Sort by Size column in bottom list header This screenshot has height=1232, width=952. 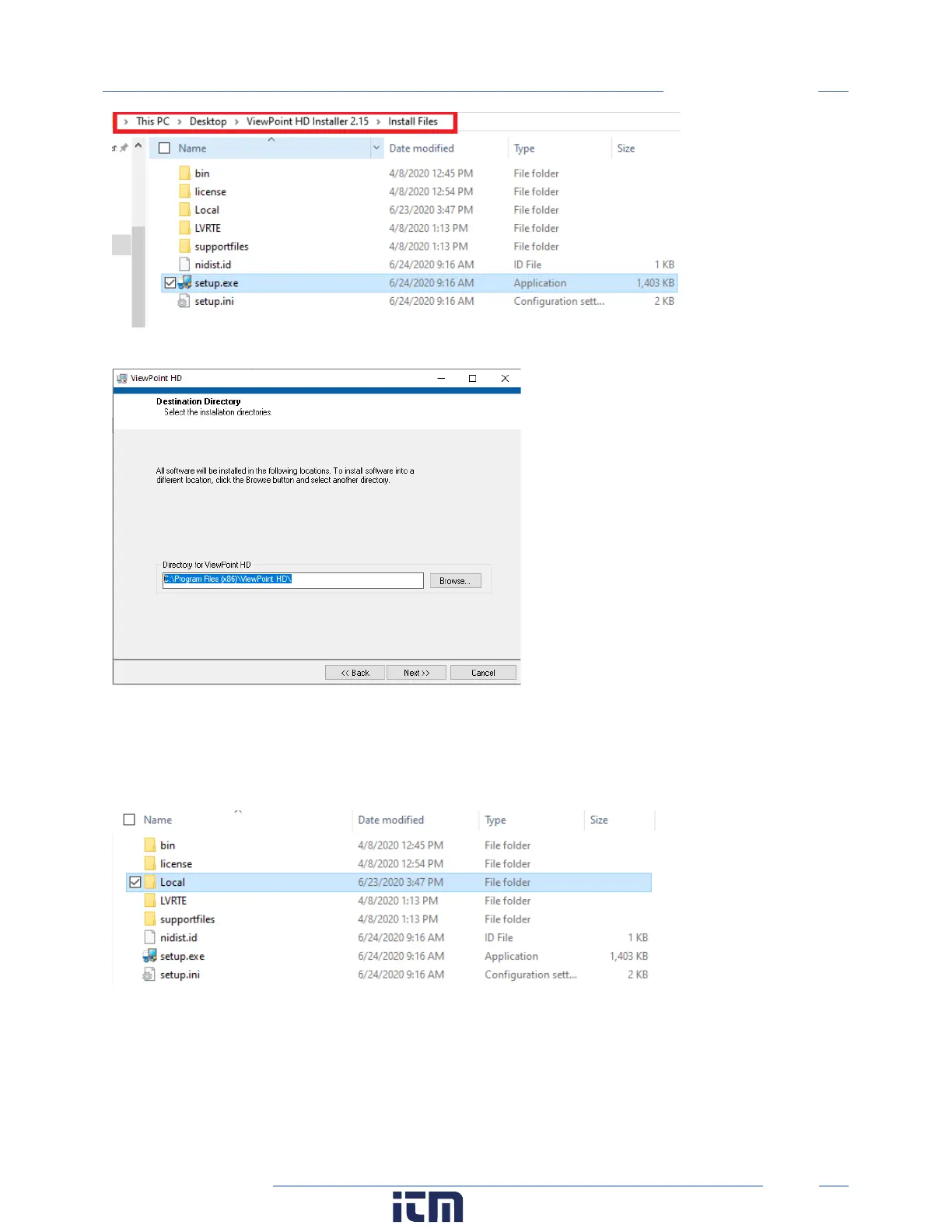[x=599, y=820]
